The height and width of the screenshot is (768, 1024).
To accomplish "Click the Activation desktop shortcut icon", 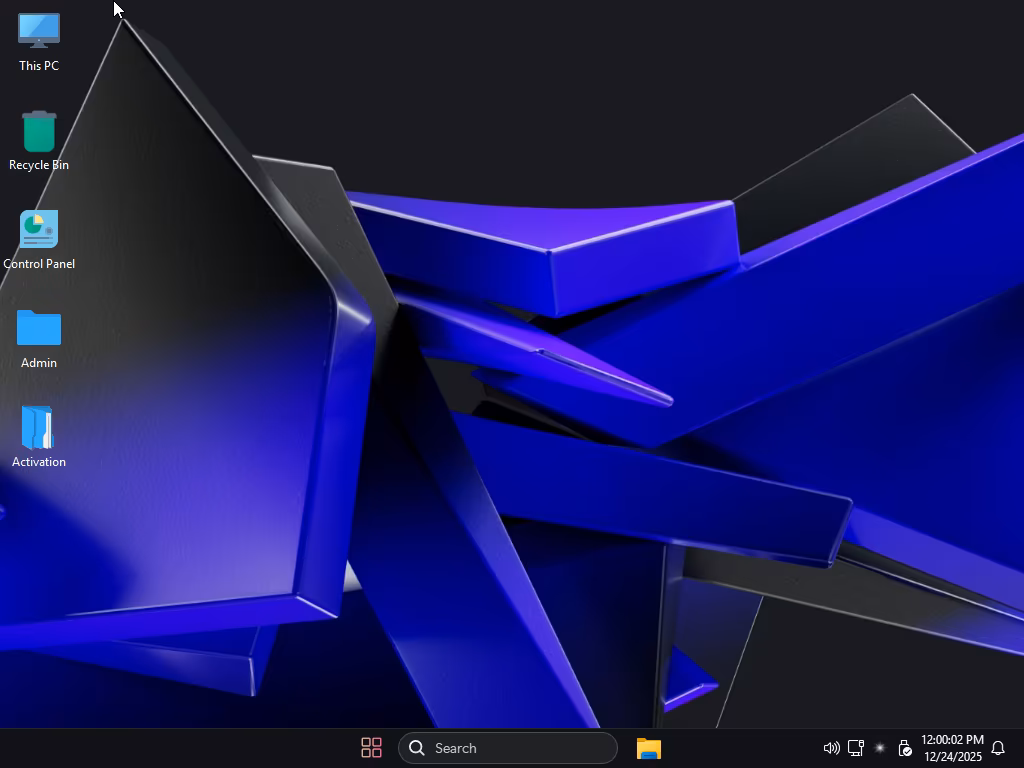I will (x=39, y=428).
